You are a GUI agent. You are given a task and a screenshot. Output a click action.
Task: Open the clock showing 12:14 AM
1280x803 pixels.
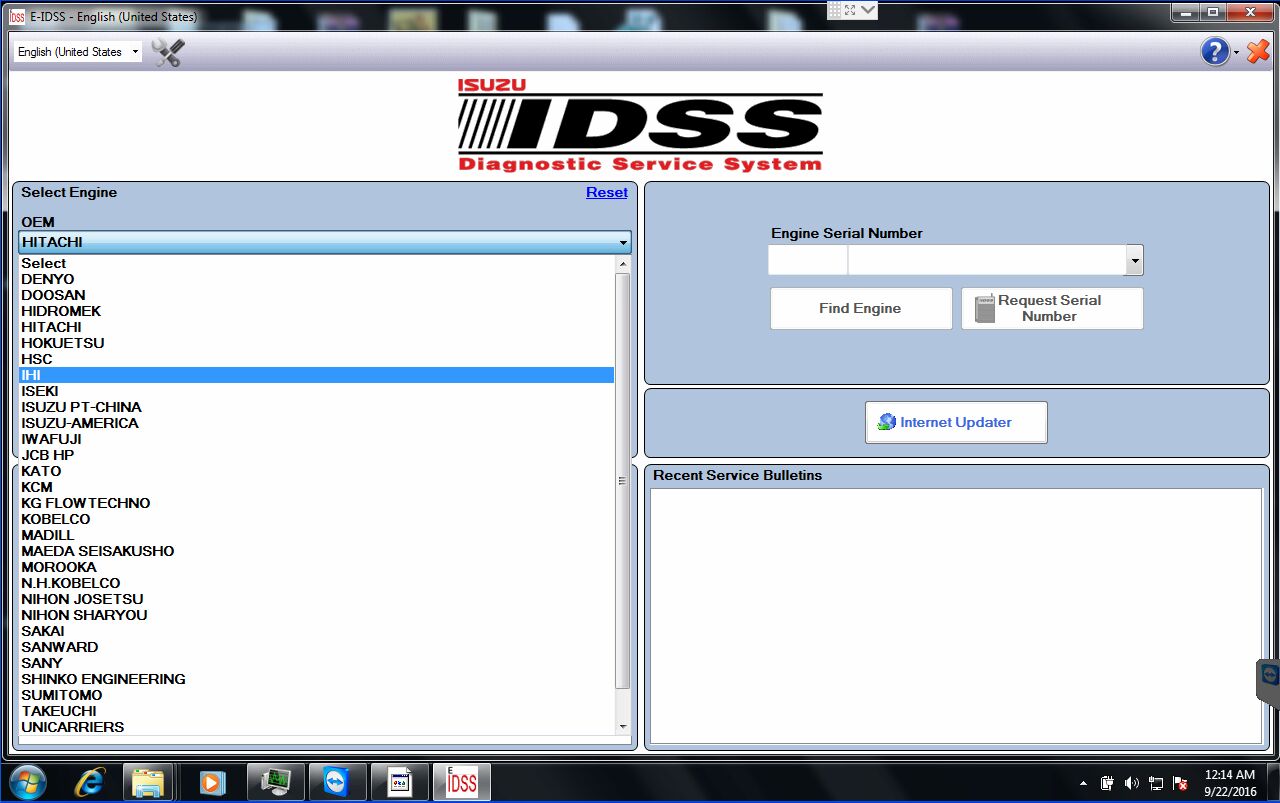coord(1230,775)
